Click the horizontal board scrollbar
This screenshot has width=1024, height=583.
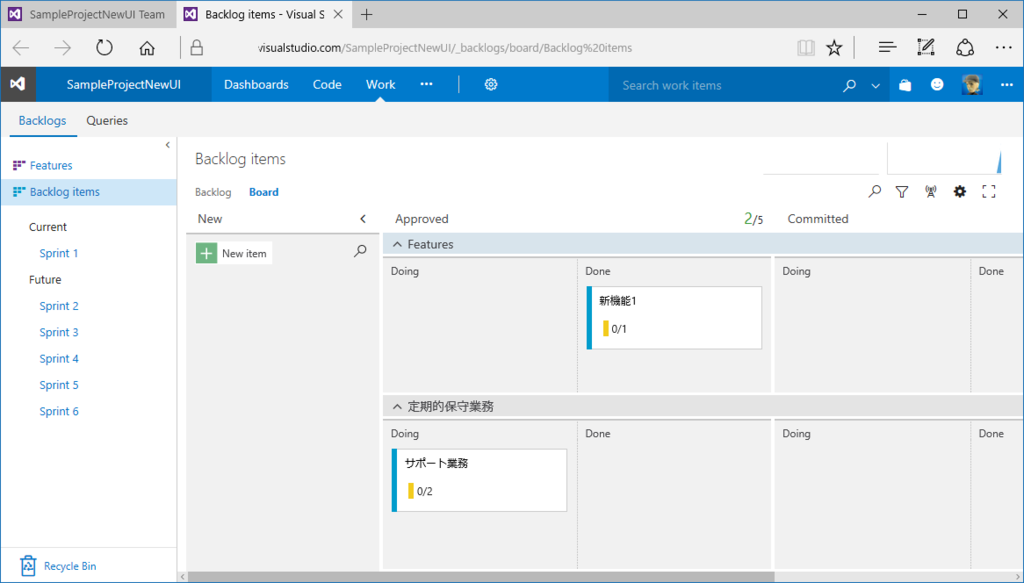click(481, 577)
